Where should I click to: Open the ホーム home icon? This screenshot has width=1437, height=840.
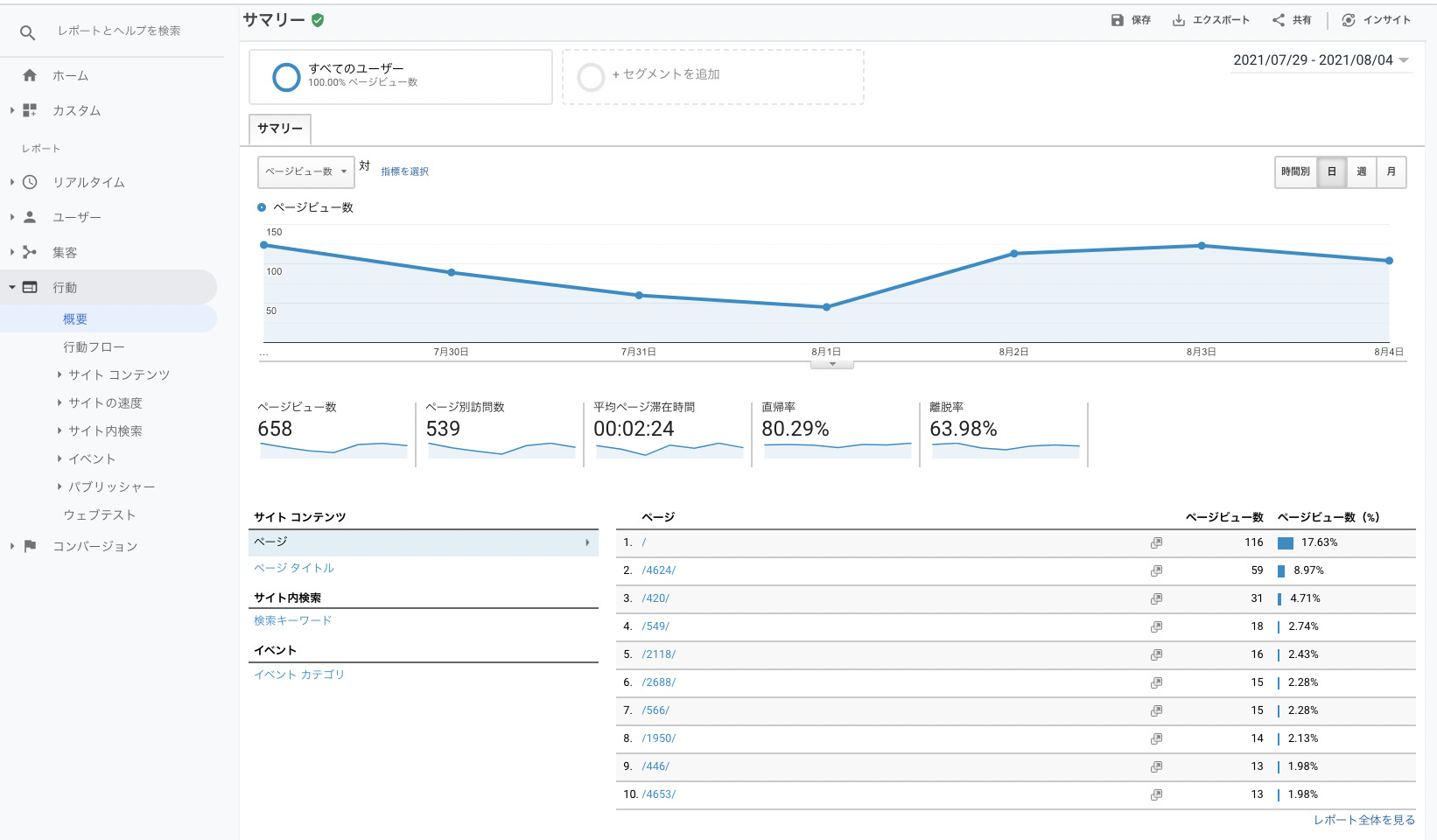click(x=30, y=76)
